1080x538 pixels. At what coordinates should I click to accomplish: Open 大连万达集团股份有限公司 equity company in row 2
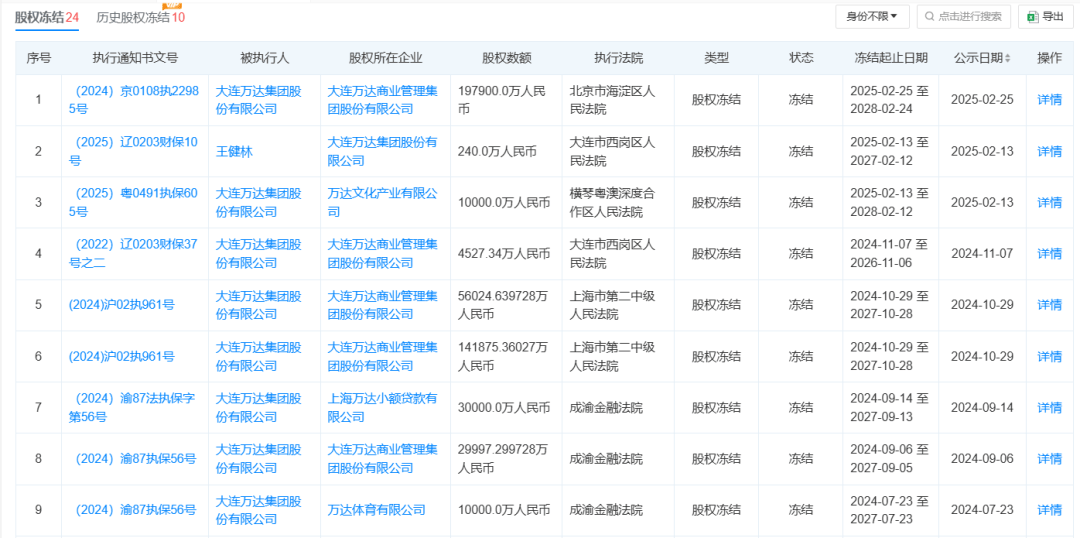(x=382, y=152)
